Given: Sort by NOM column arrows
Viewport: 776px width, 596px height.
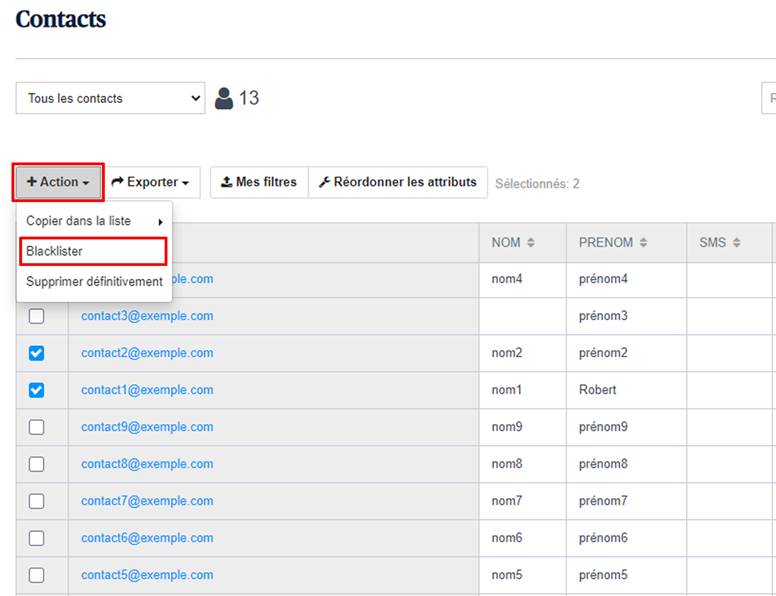Looking at the screenshot, I should [x=531, y=243].
